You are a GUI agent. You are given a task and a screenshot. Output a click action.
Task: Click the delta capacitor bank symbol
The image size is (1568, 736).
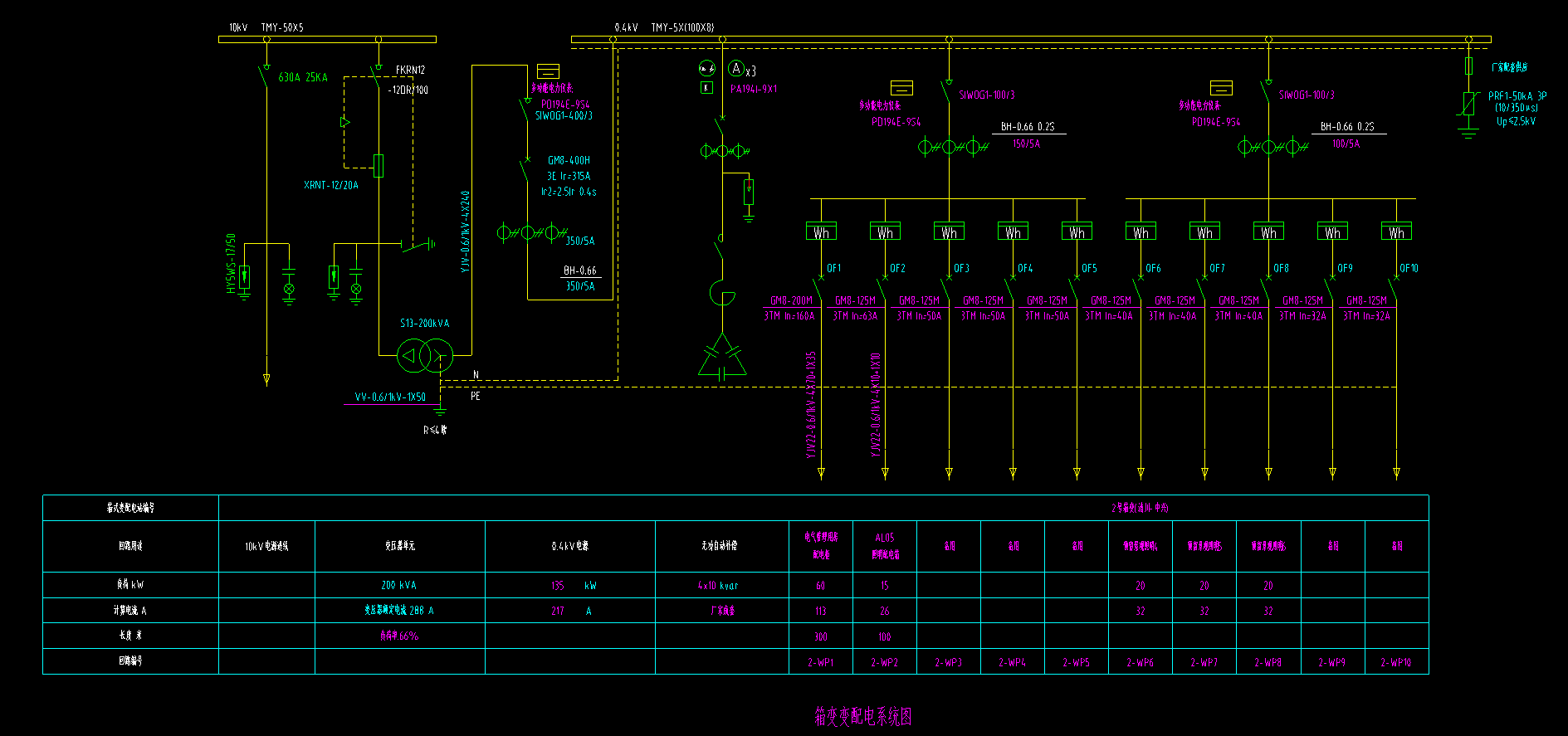point(722,357)
